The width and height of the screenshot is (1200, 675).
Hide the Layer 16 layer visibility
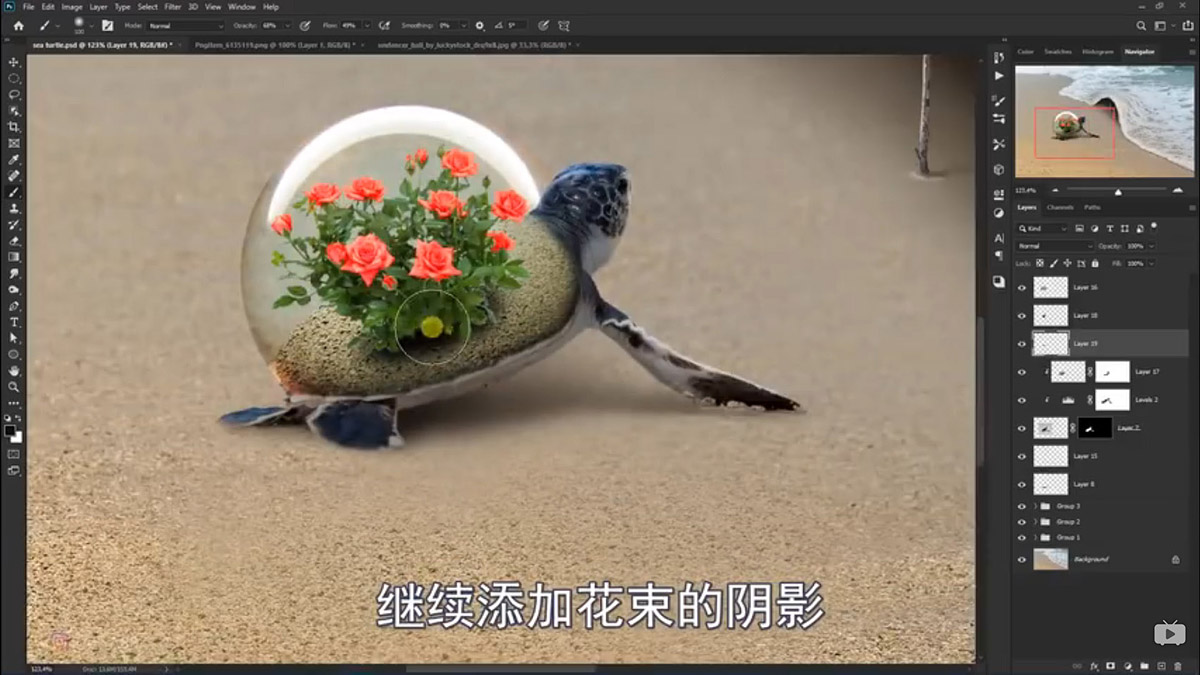tap(1022, 287)
